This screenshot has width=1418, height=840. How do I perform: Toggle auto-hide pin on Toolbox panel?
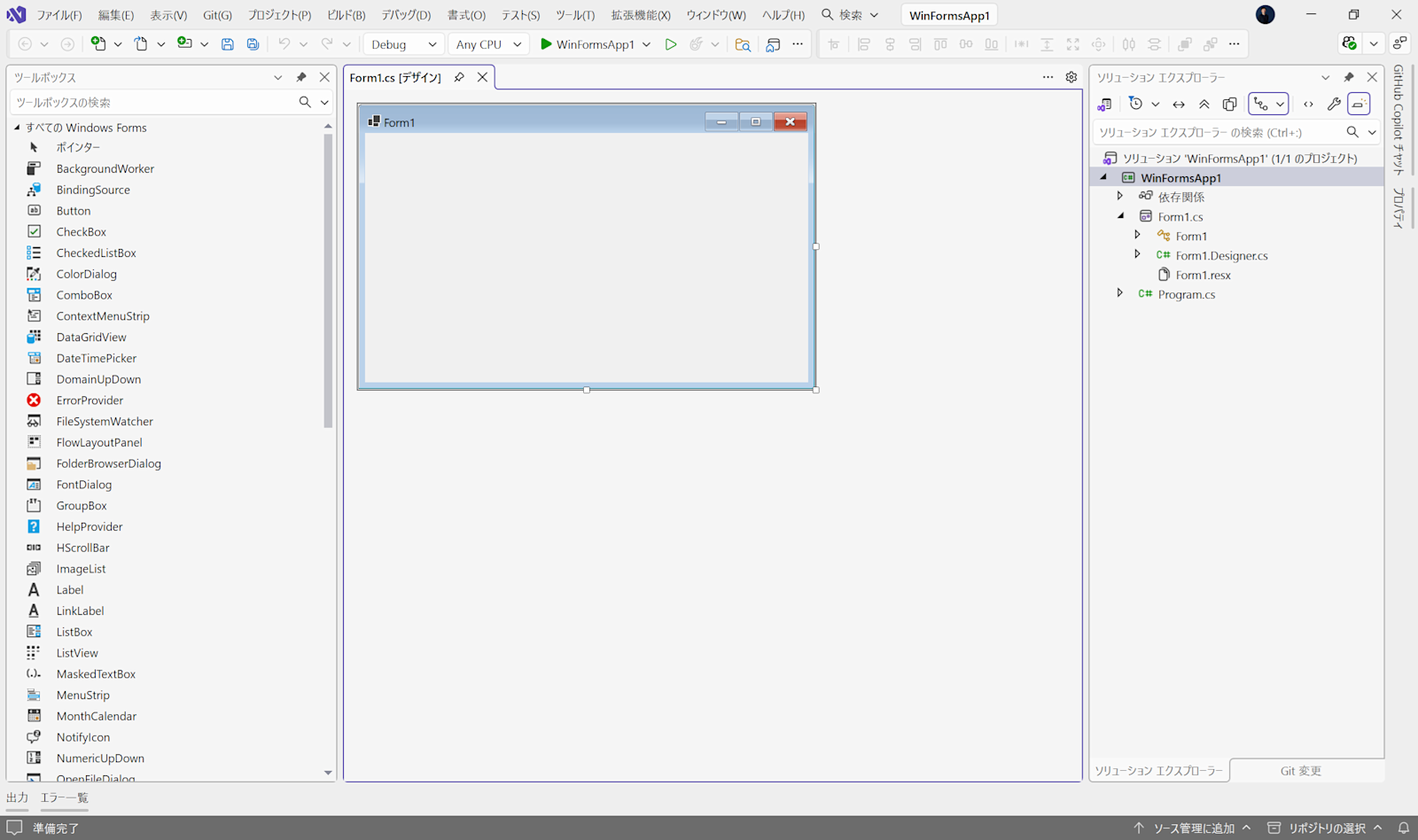tap(301, 77)
